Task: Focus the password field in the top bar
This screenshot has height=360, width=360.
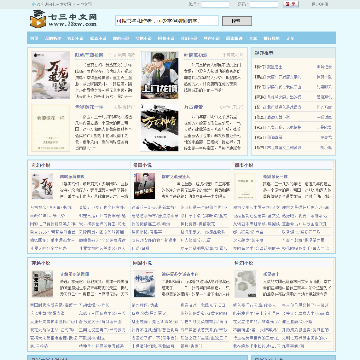Action: (264, 4)
